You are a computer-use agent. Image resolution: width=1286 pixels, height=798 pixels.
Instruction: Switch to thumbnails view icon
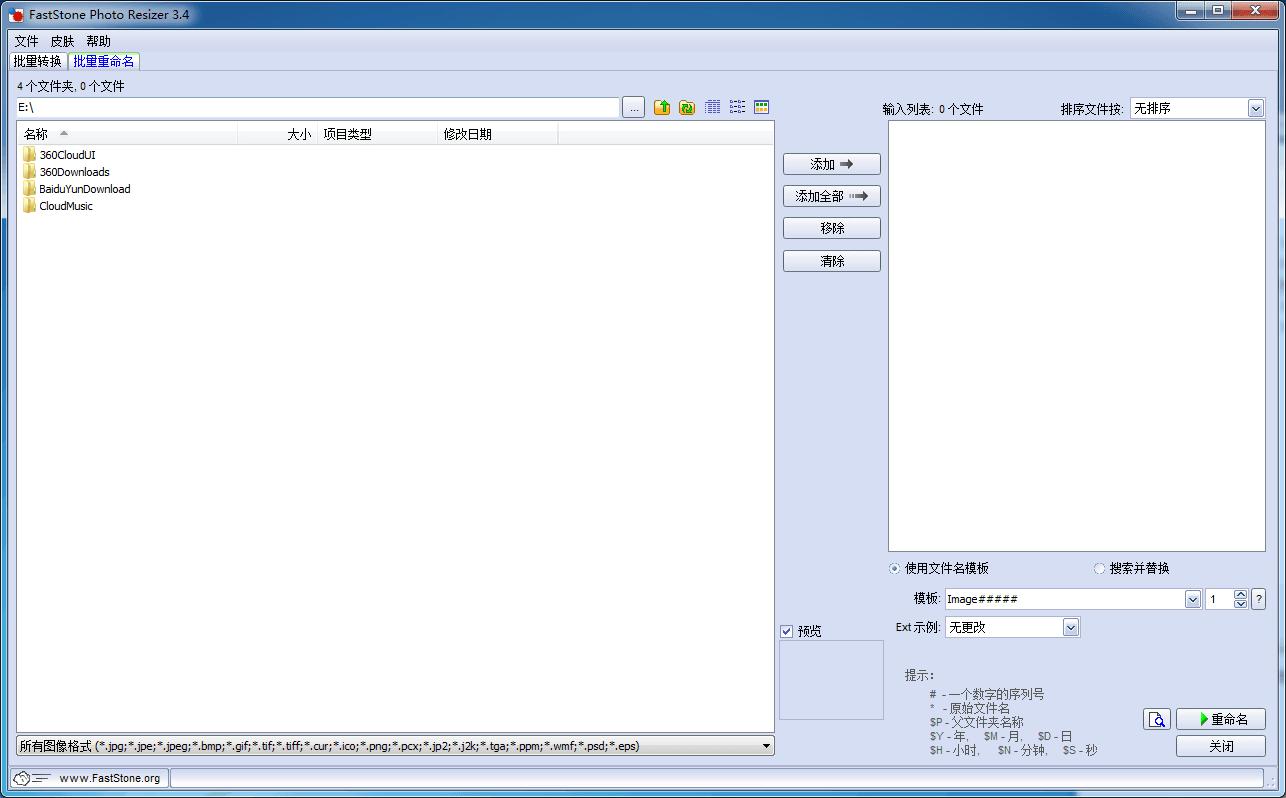pos(761,107)
